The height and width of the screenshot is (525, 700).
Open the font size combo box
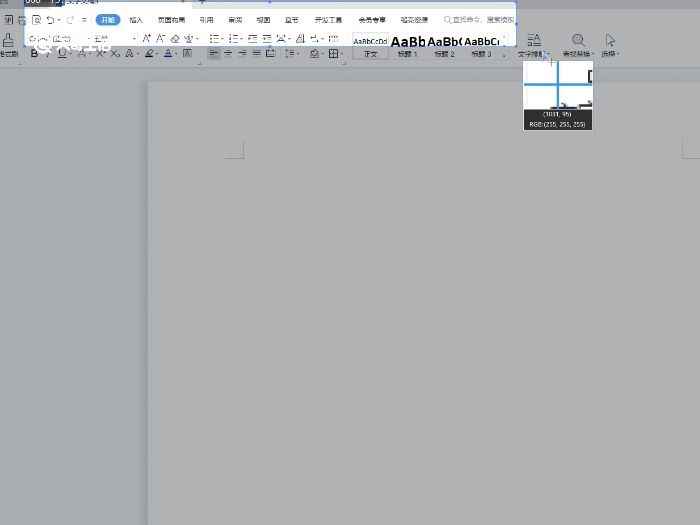pyautogui.click(x=113, y=39)
